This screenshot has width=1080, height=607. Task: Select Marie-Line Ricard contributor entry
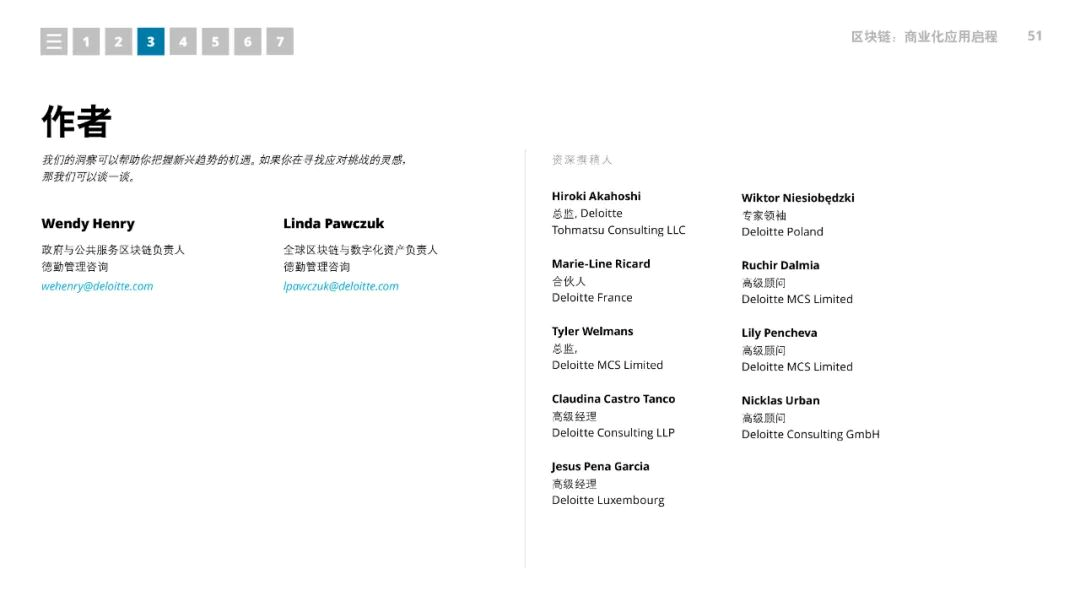(x=601, y=280)
